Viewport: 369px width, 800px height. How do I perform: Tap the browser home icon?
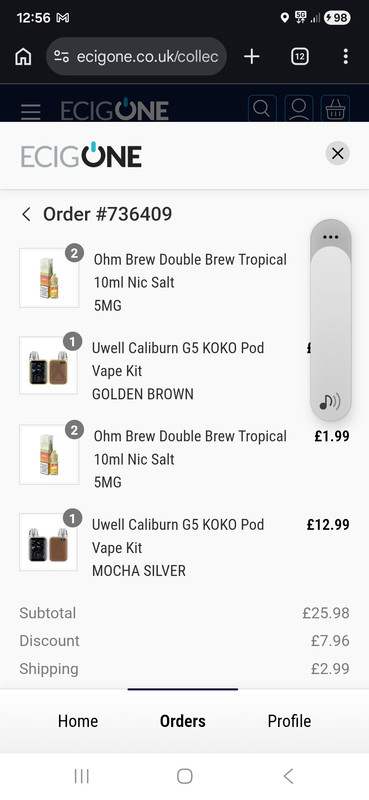(23, 57)
